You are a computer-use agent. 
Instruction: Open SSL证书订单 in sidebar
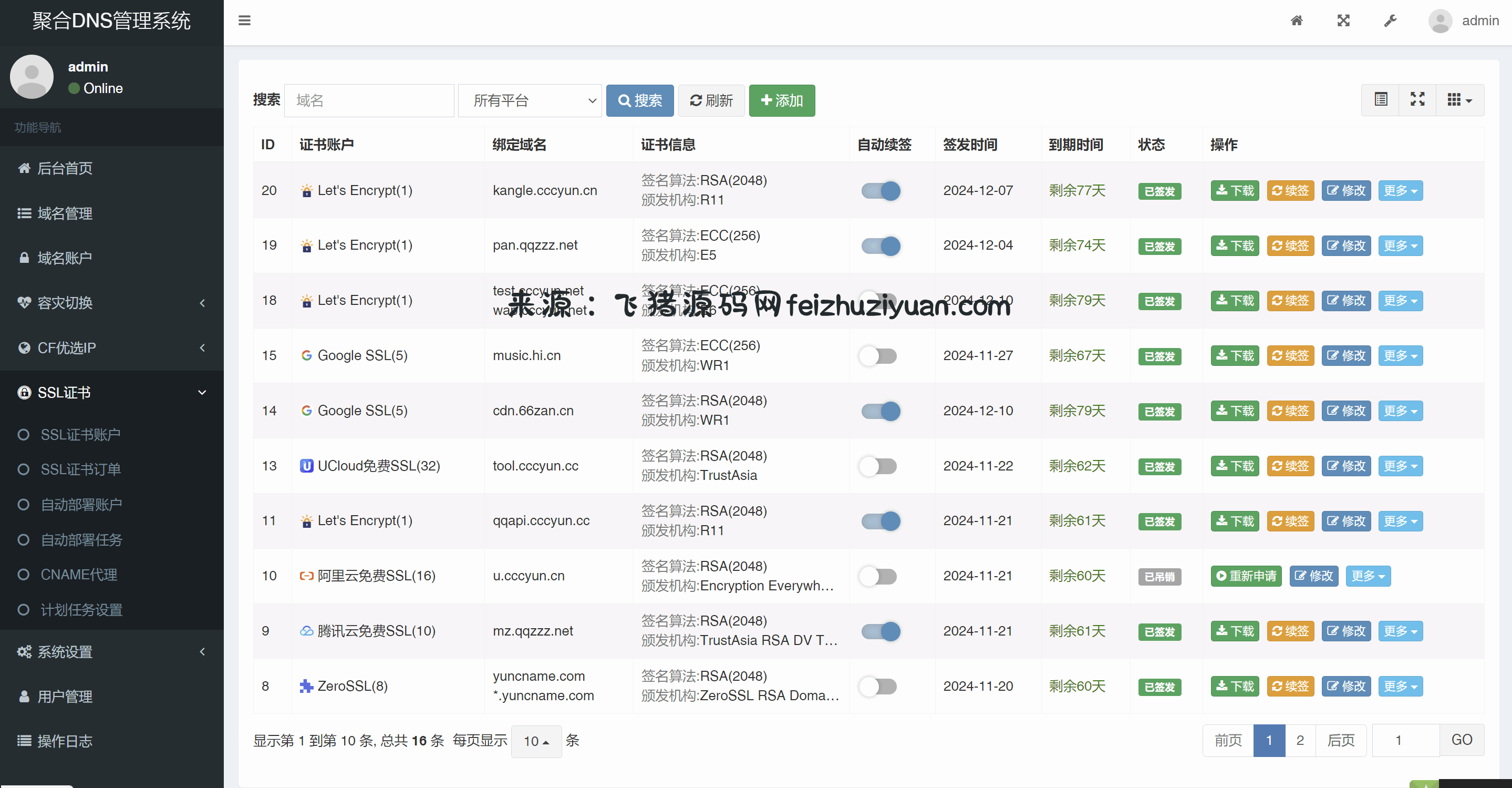[x=80, y=469]
